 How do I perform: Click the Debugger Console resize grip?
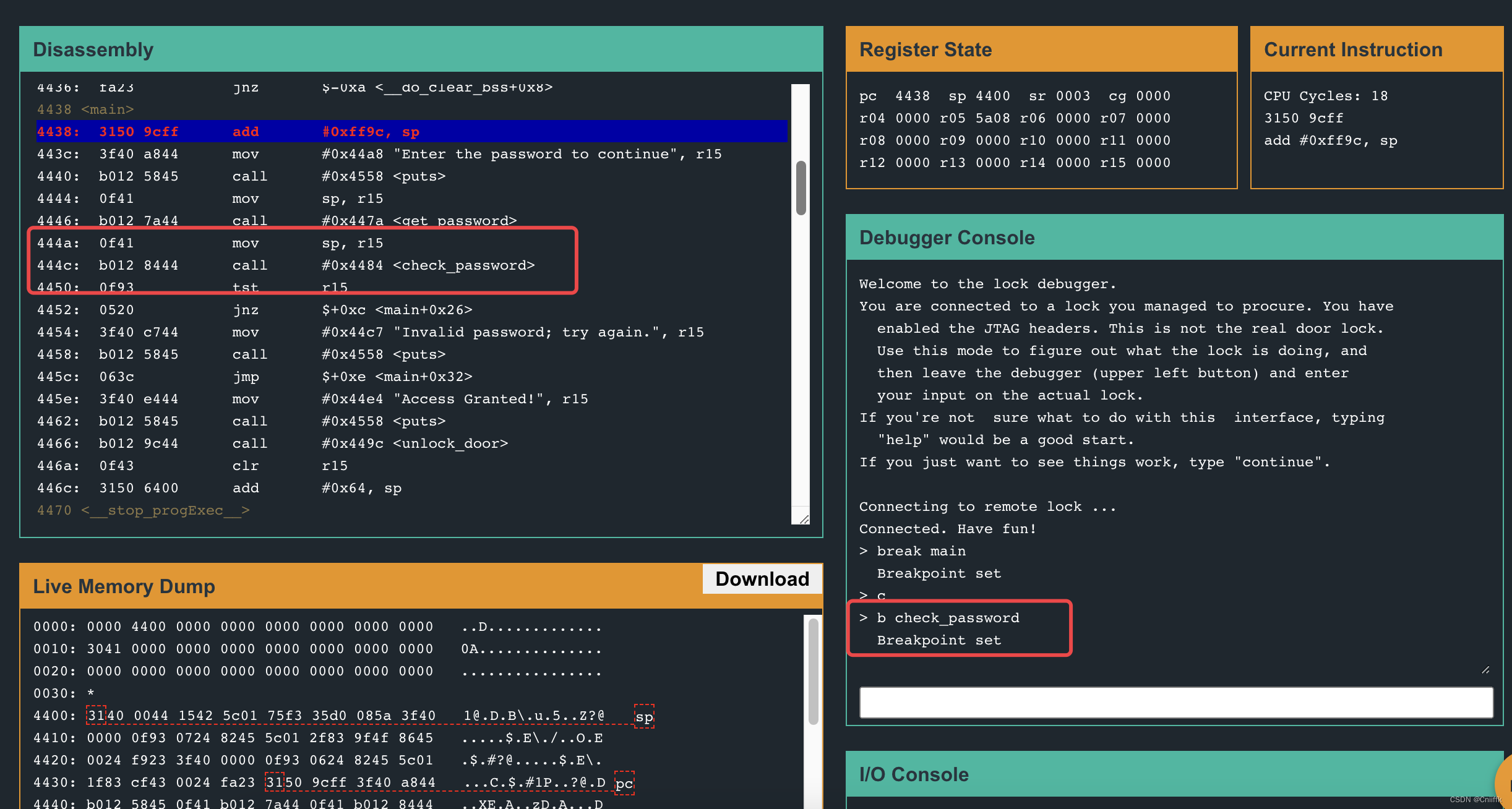(x=1485, y=670)
